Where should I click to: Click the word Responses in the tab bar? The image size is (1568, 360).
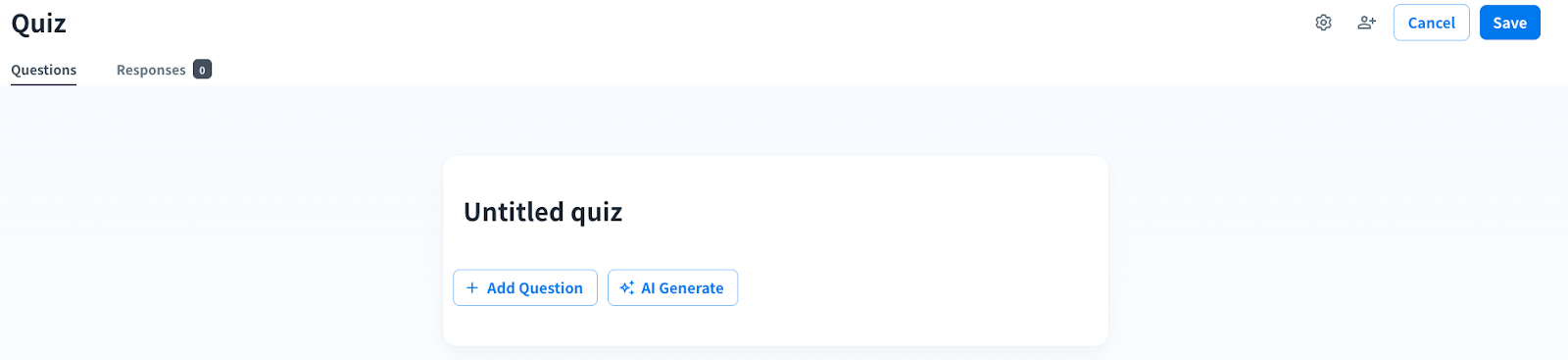pos(151,70)
